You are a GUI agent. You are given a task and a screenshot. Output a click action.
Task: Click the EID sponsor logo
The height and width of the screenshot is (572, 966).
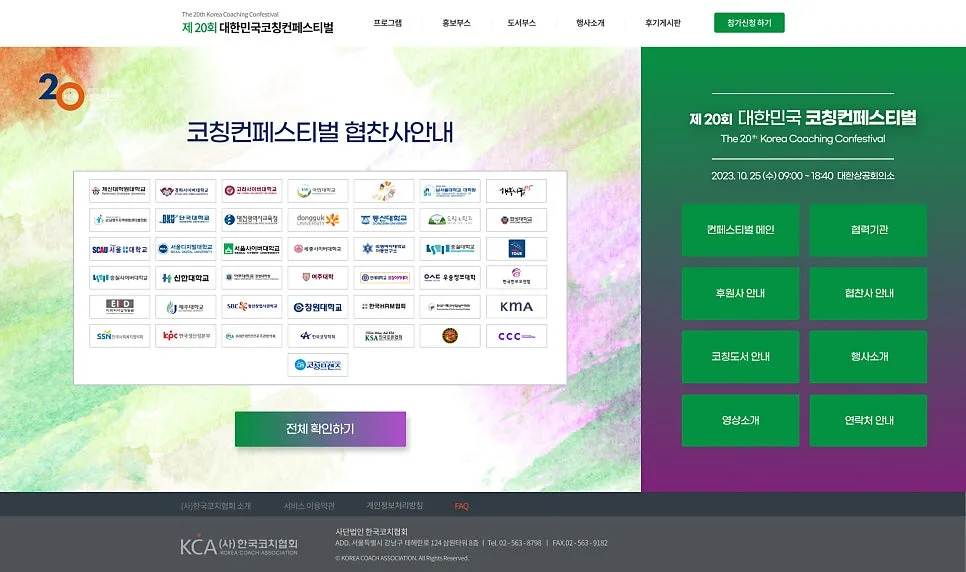pyautogui.click(x=120, y=307)
